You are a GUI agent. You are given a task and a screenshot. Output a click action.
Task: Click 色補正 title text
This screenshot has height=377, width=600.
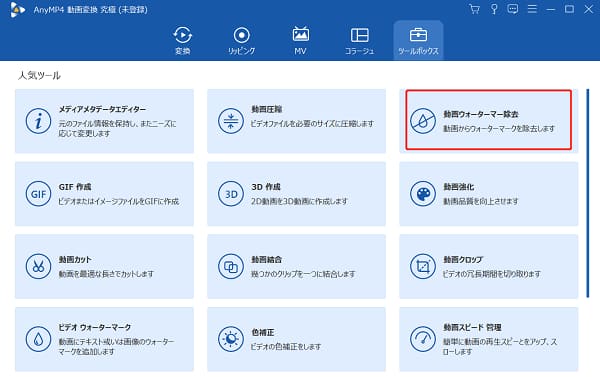(262, 332)
